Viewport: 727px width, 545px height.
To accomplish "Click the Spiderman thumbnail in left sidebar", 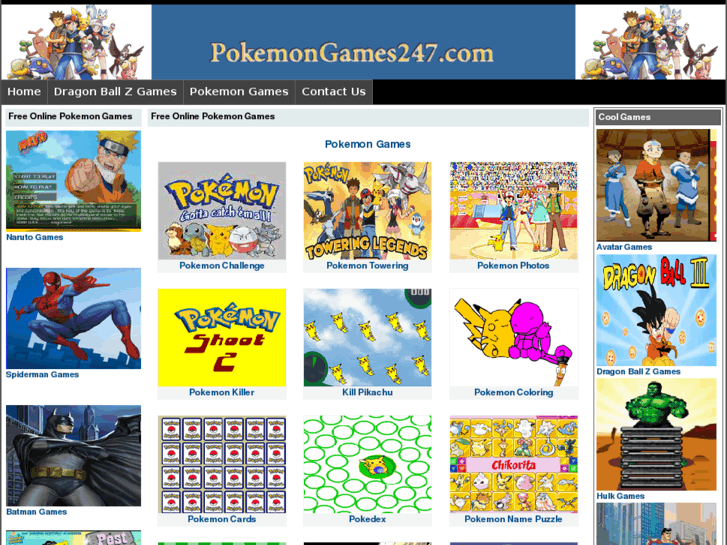I will [74, 318].
